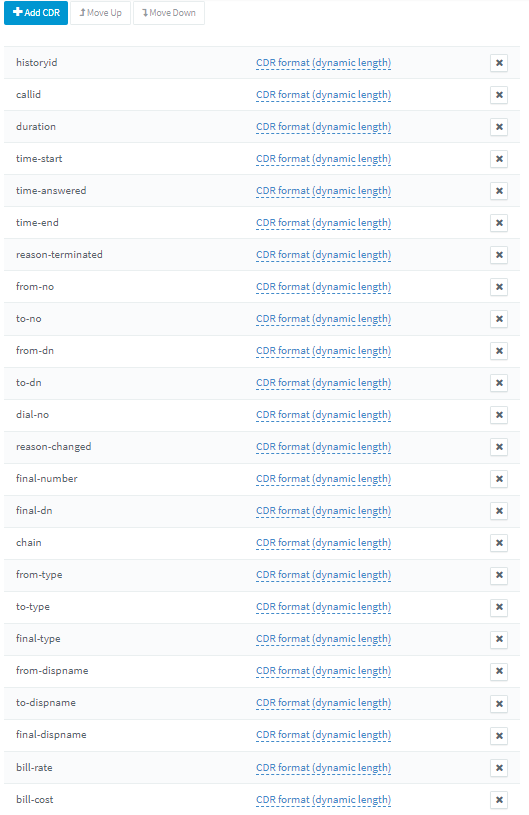Click the Move Up button
Image resolution: width=529 pixels, height=815 pixels.
(x=100, y=12)
